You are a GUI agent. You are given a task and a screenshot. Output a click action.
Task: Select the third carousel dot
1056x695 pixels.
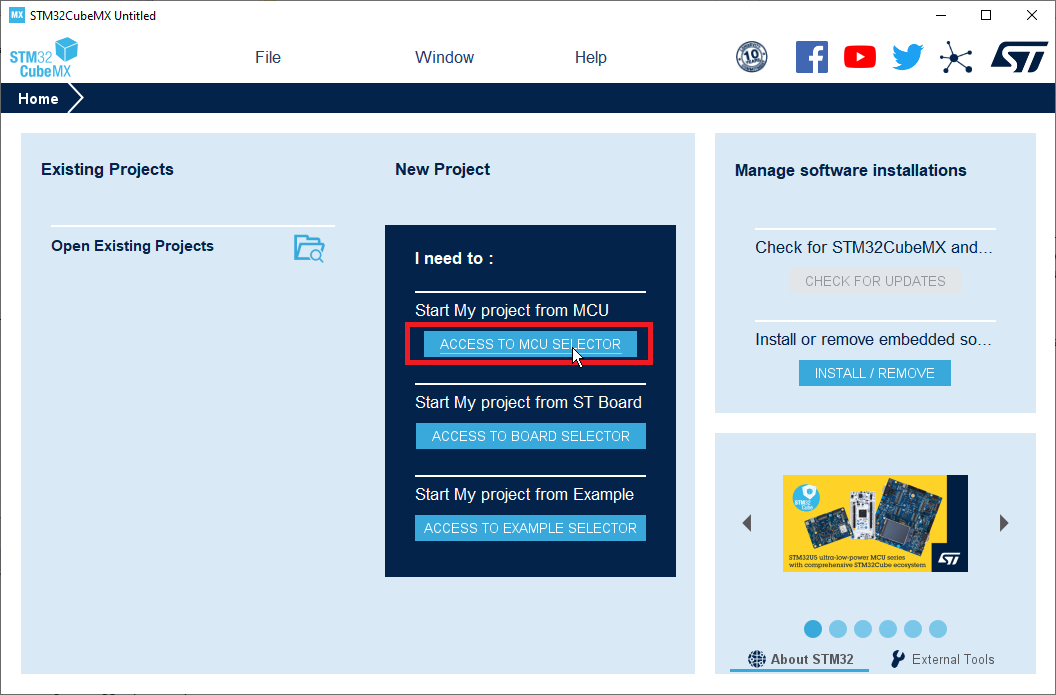[863, 629]
